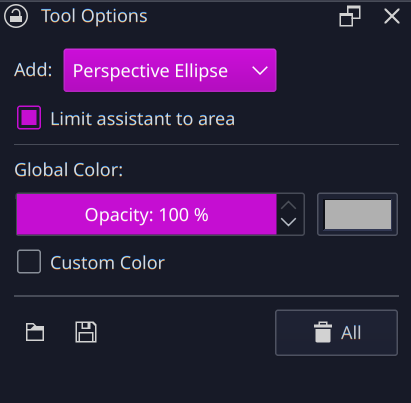
Task: Click the Opacity 100 % slider bar
Action: pos(146,214)
